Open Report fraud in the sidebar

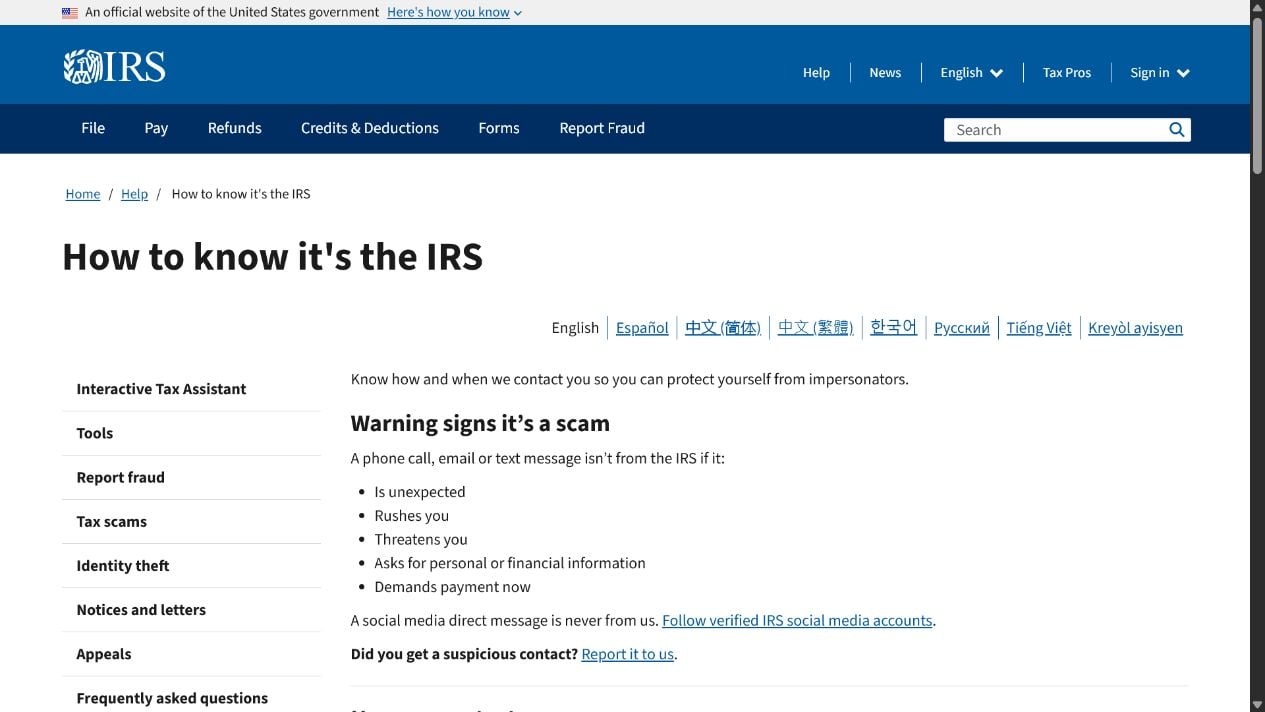click(191, 477)
